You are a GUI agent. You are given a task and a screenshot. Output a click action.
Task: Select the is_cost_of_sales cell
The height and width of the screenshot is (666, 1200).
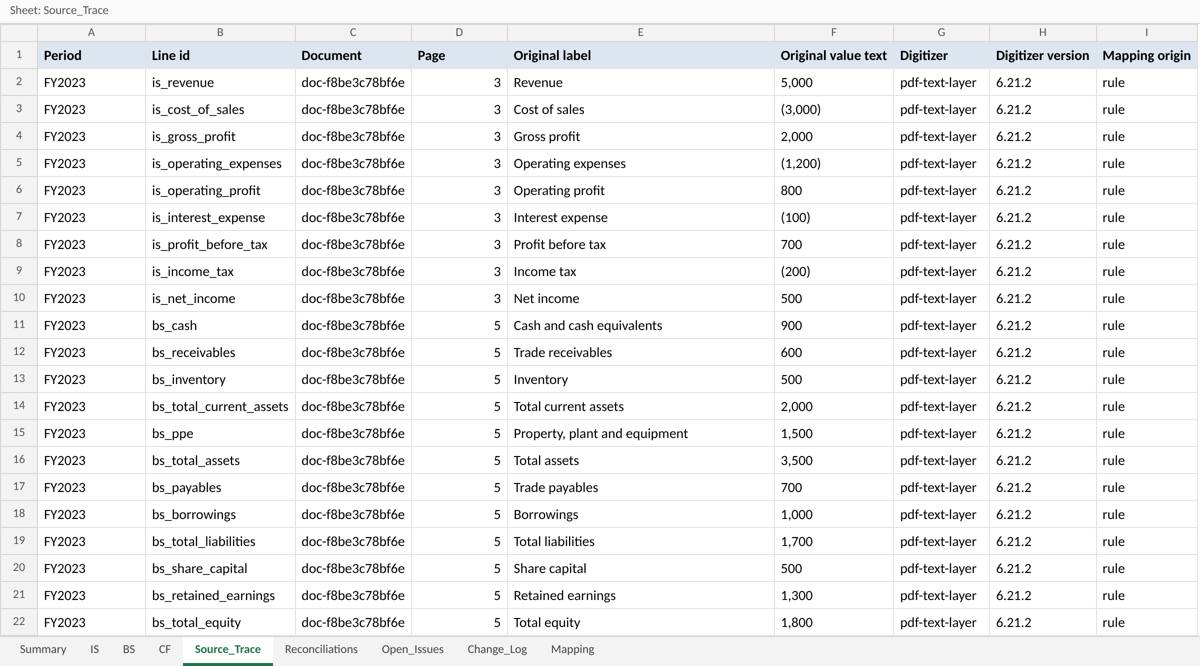[220, 109]
